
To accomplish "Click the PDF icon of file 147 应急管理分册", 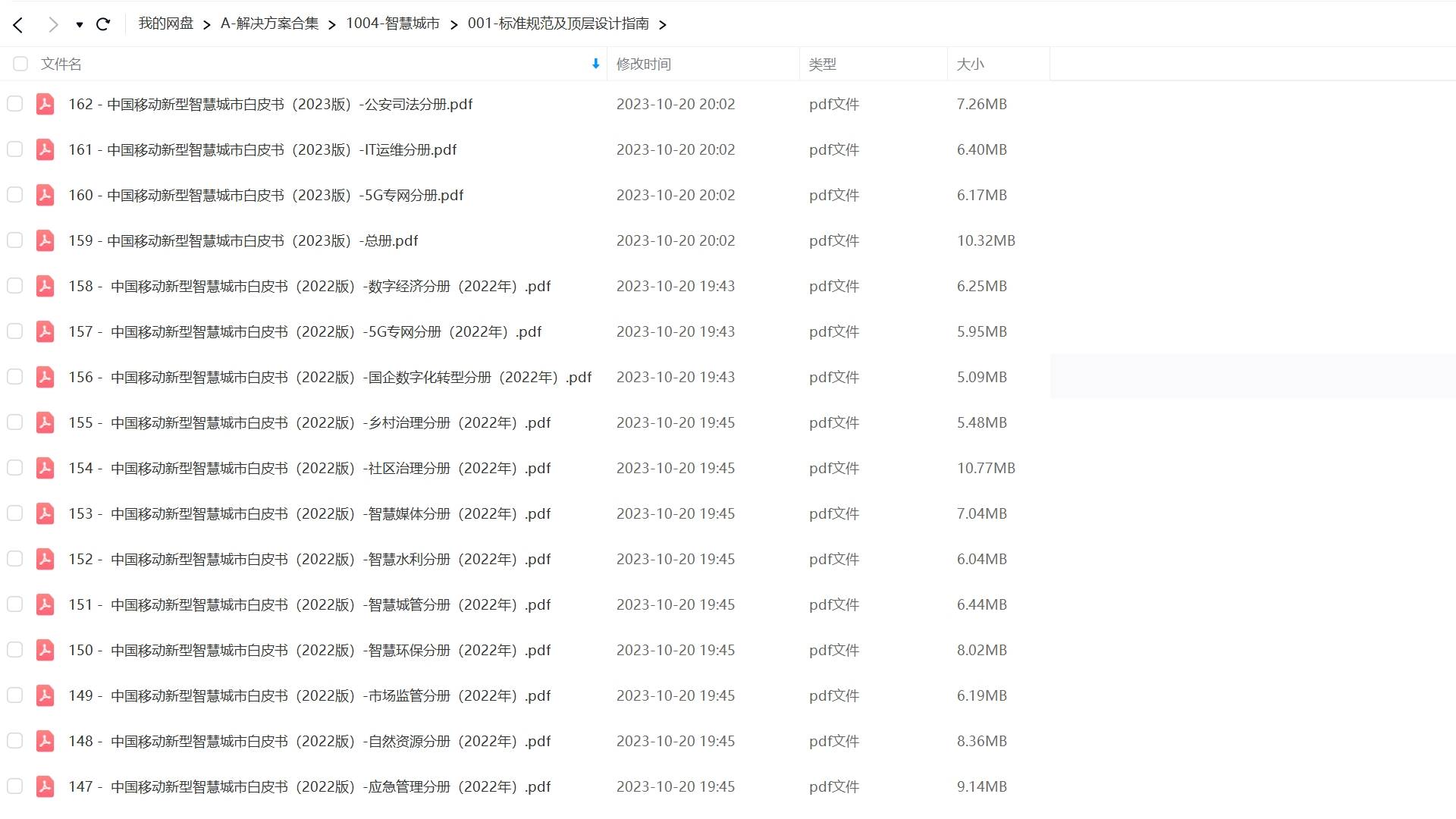I will tap(45, 786).
